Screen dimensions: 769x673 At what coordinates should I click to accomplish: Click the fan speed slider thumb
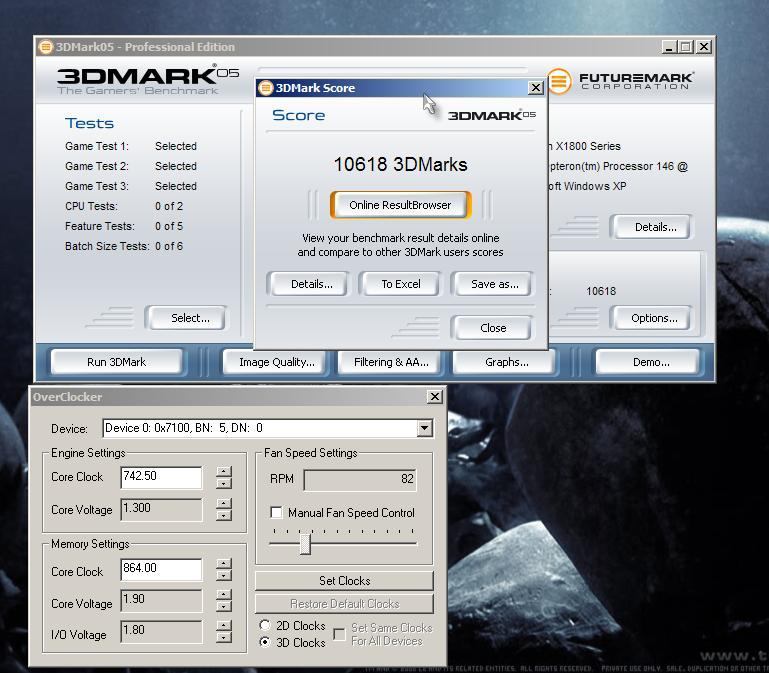(x=305, y=544)
